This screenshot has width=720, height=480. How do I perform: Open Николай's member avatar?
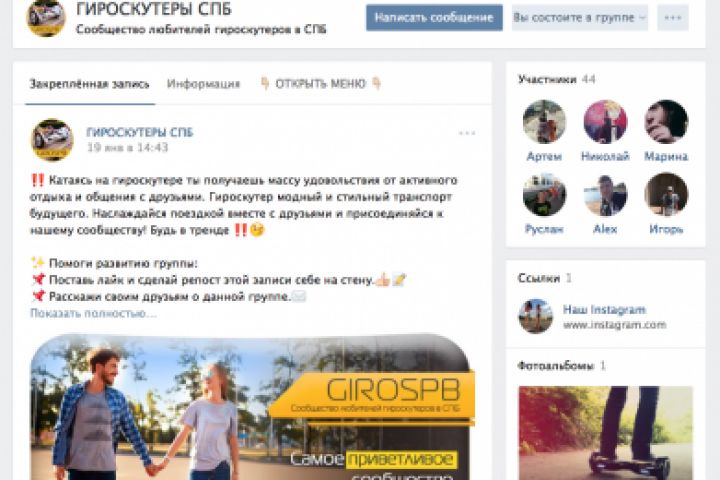point(605,122)
